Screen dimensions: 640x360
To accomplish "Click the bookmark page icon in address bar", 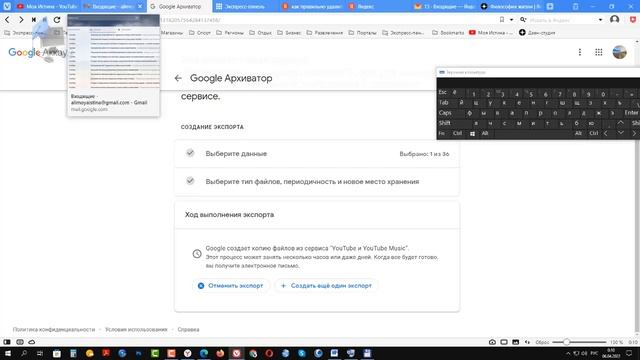I will pyautogui.click(x=502, y=20).
